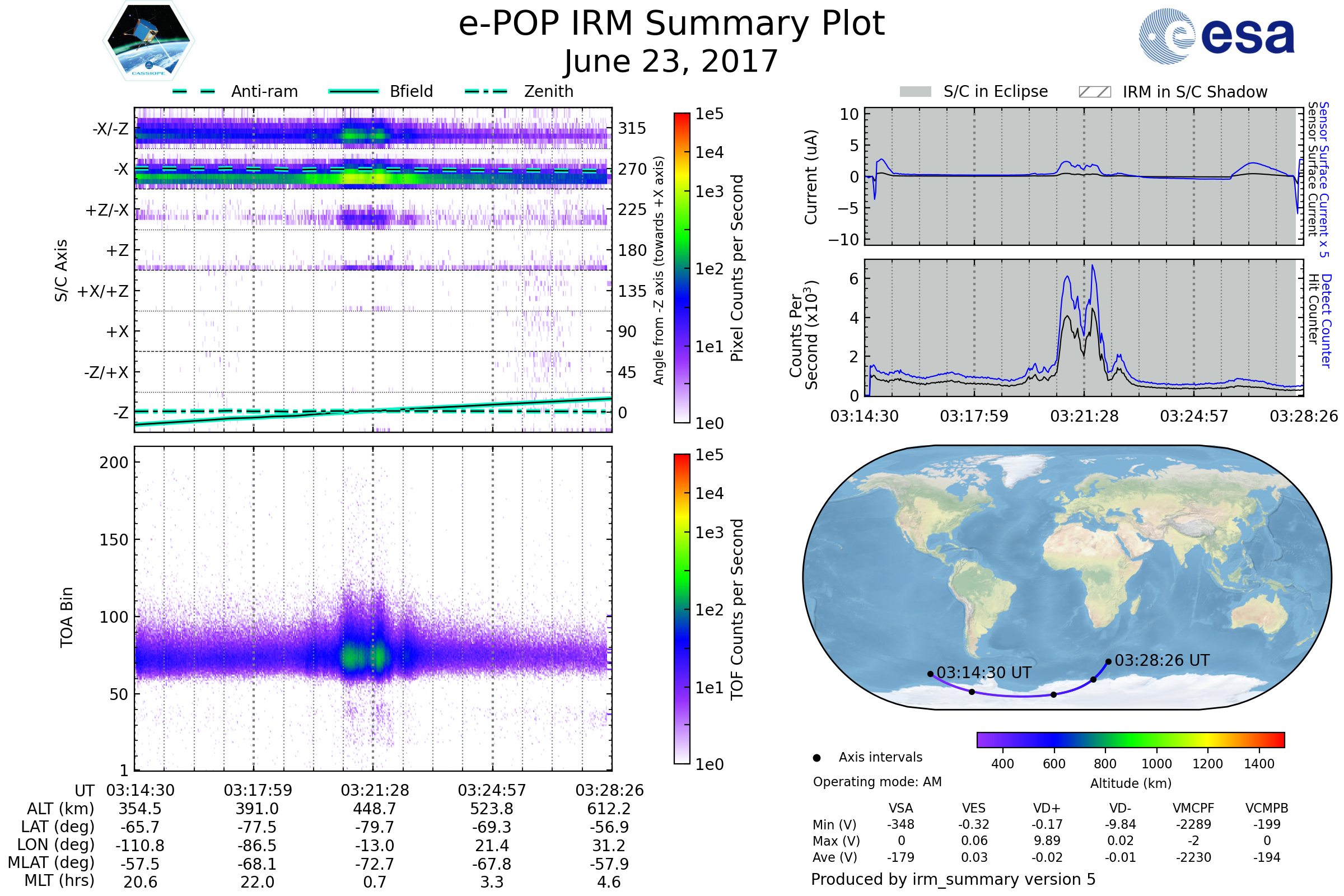Click the IRM in S/C Shadow hatched swatch
This screenshot has width=1344, height=896.
(x=1094, y=92)
